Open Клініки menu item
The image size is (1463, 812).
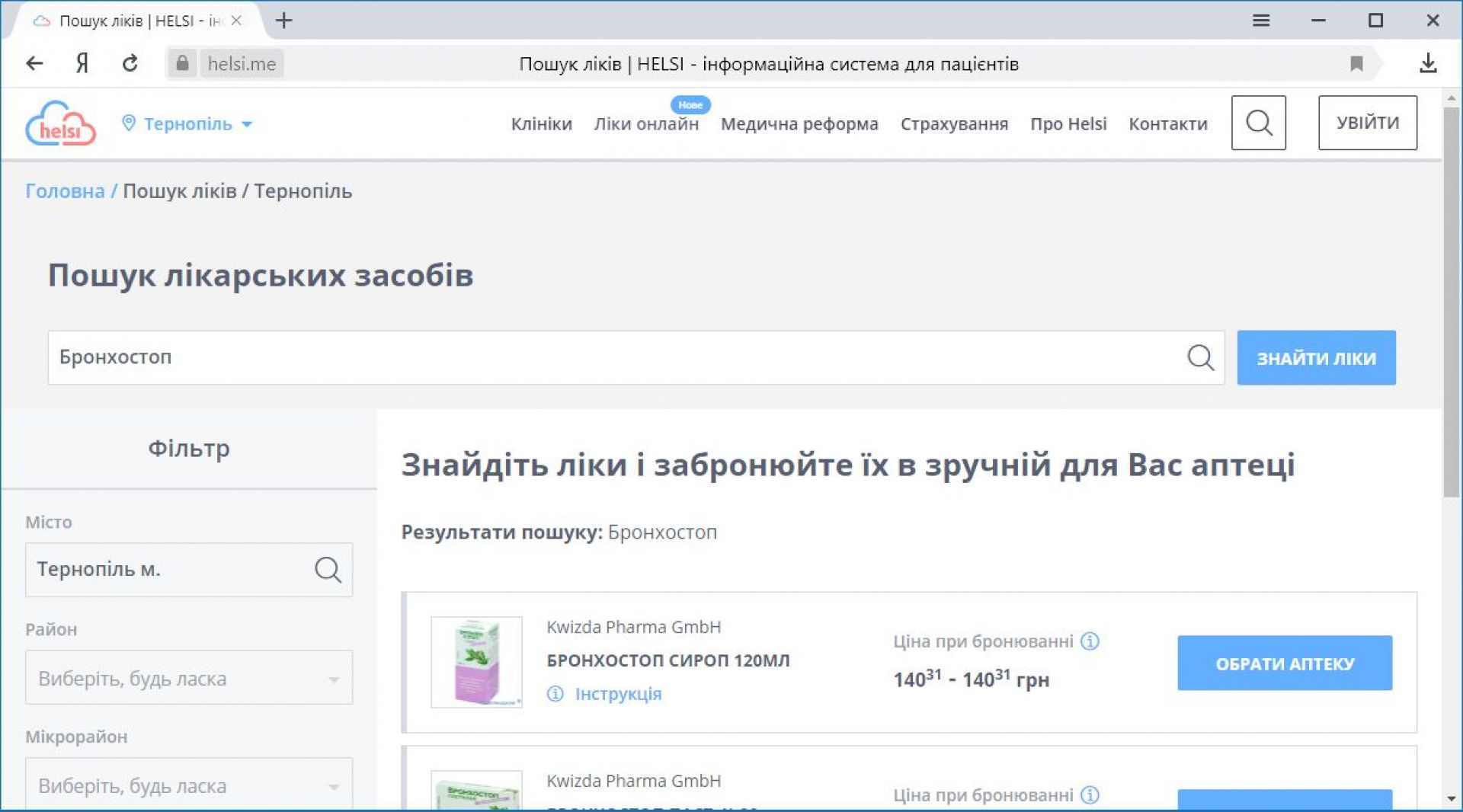click(x=541, y=123)
